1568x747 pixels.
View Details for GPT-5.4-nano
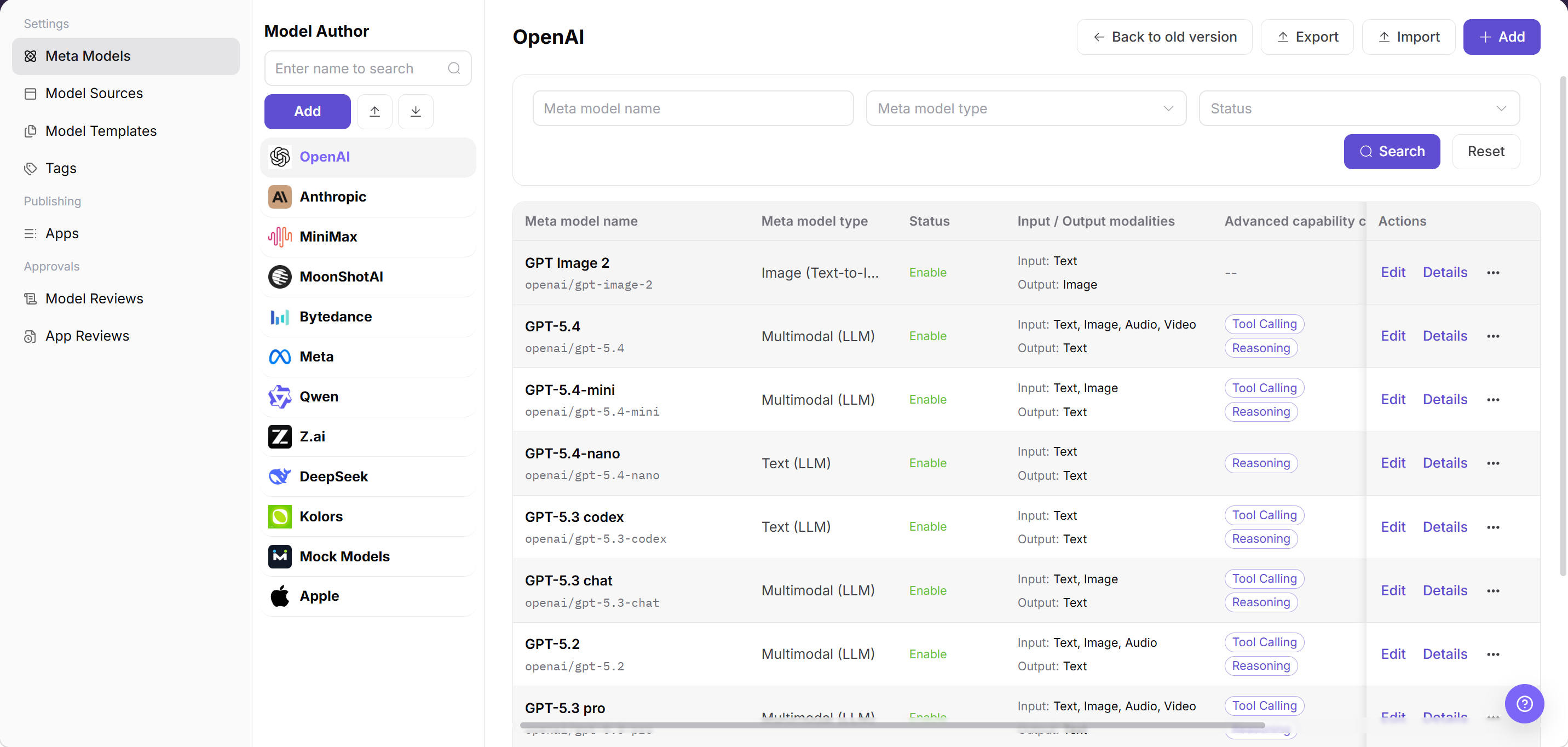pyautogui.click(x=1444, y=463)
